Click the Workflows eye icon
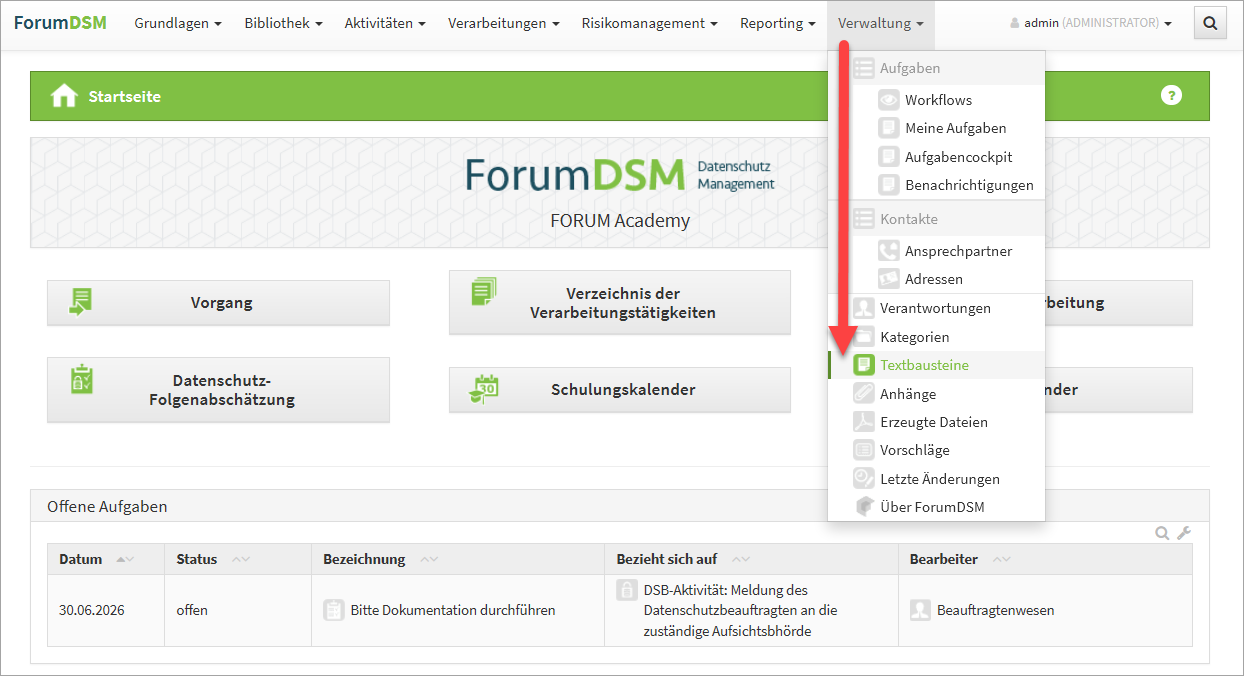 (x=888, y=100)
